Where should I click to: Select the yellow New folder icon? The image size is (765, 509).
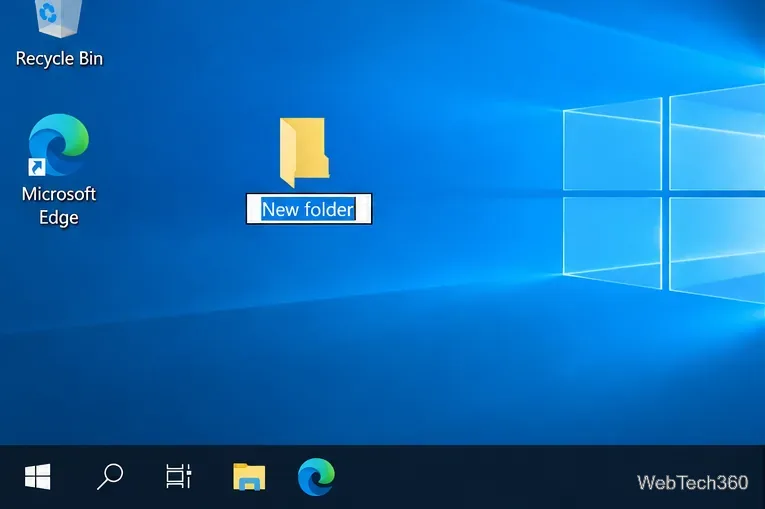coord(304,152)
